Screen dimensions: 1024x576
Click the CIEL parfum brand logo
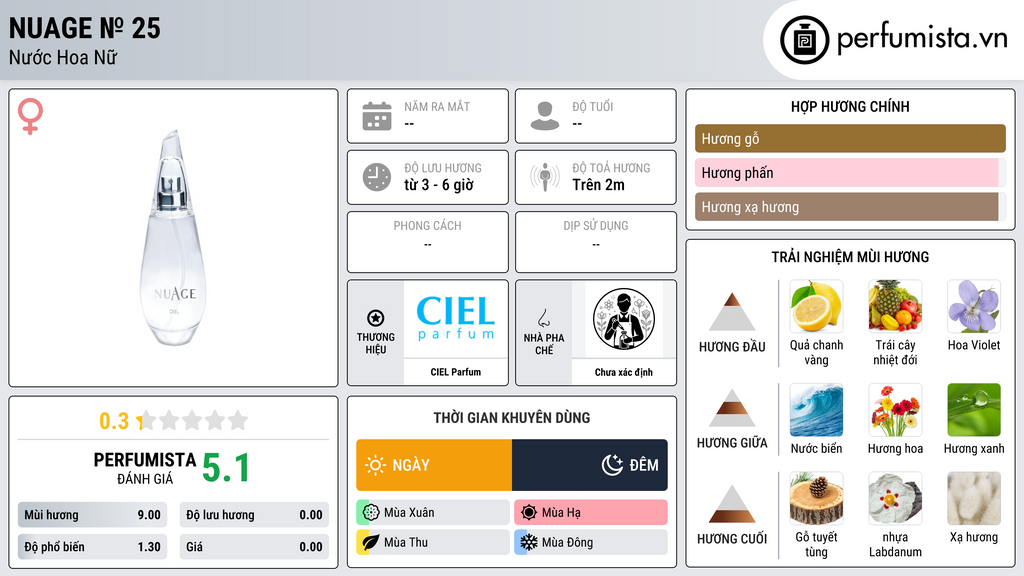(455, 319)
